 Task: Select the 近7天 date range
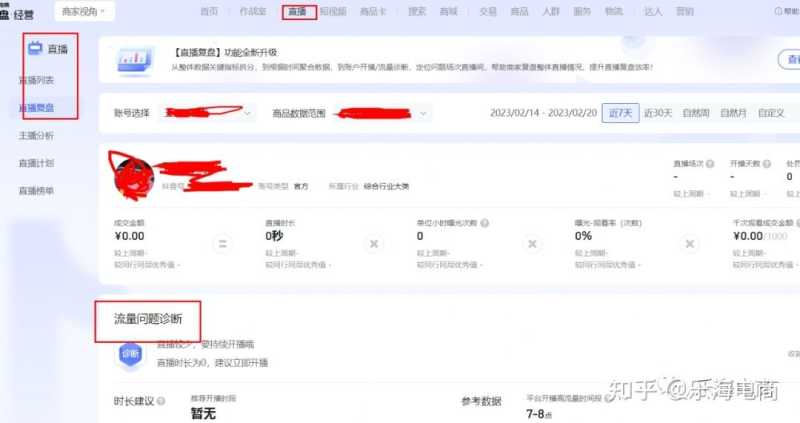(620, 113)
